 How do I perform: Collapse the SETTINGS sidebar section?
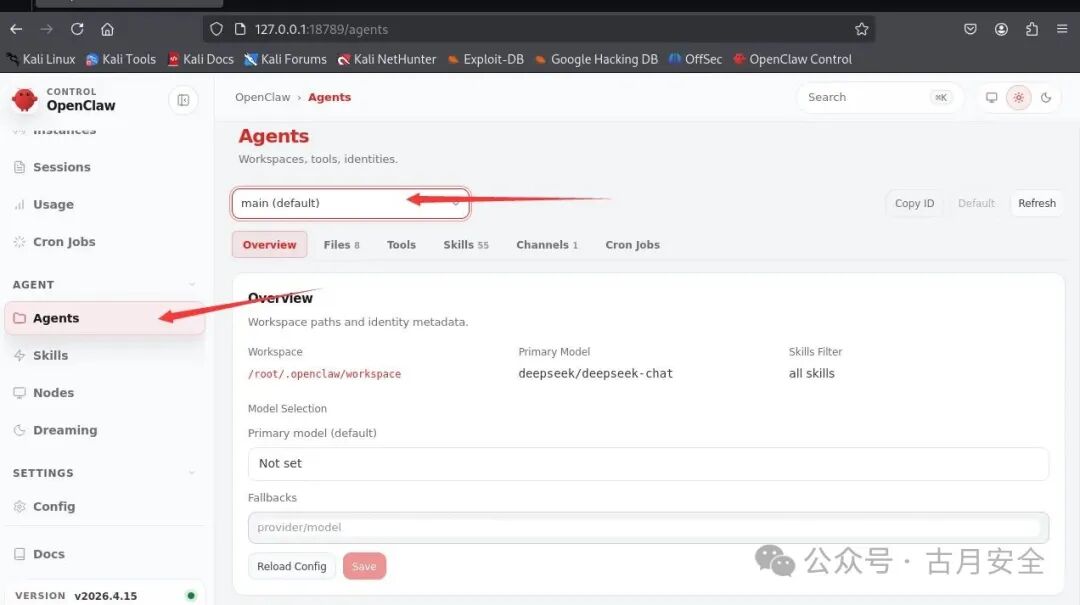coord(191,473)
